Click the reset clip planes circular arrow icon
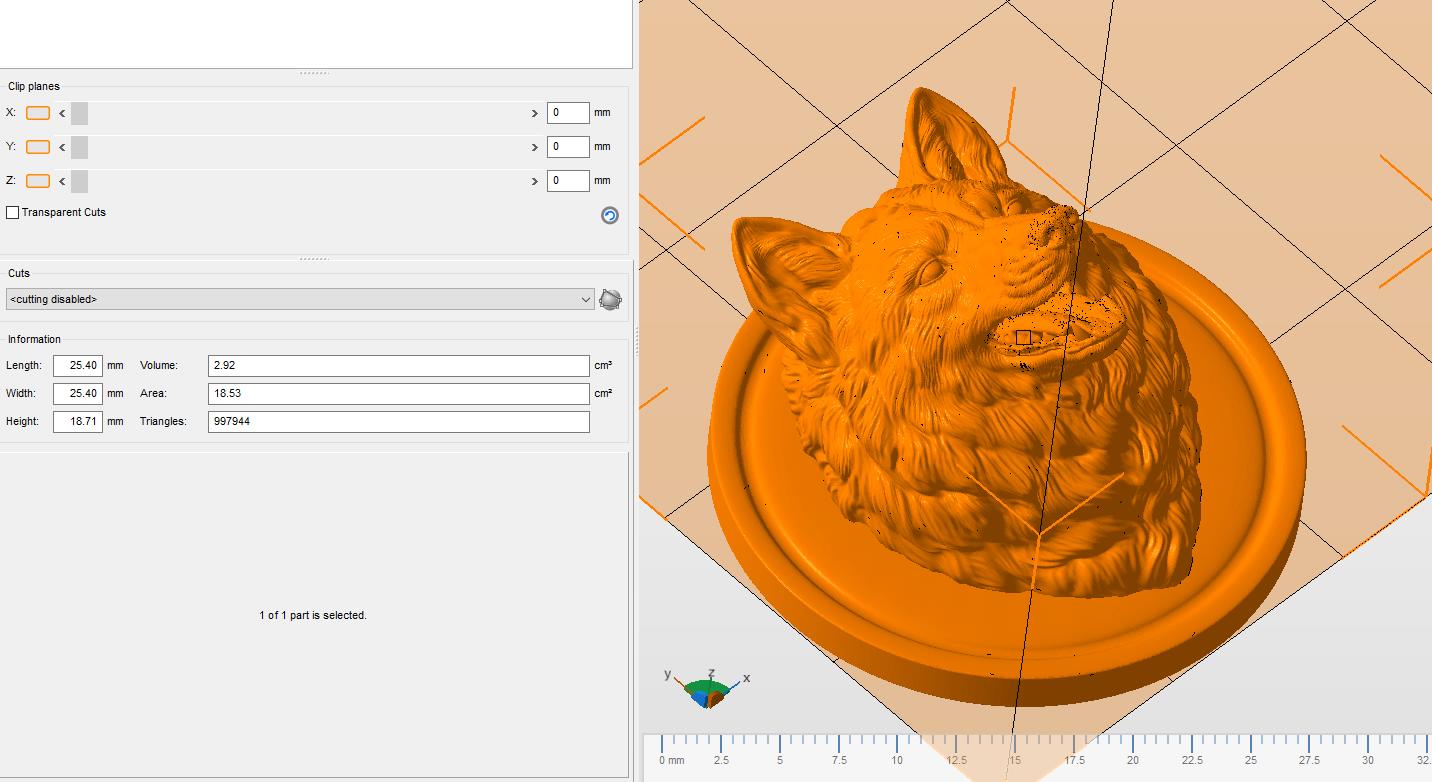This screenshot has height=782, width=1432. click(x=610, y=215)
